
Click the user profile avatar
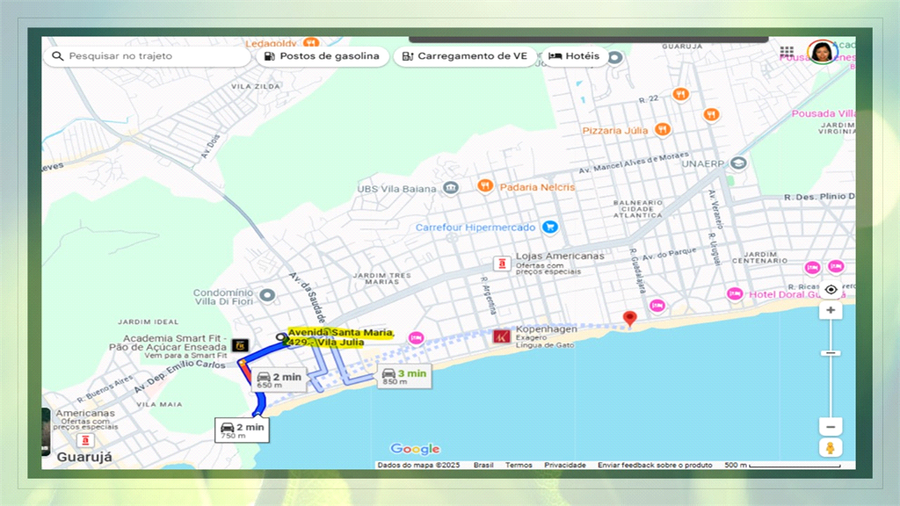click(x=820, y=52)
